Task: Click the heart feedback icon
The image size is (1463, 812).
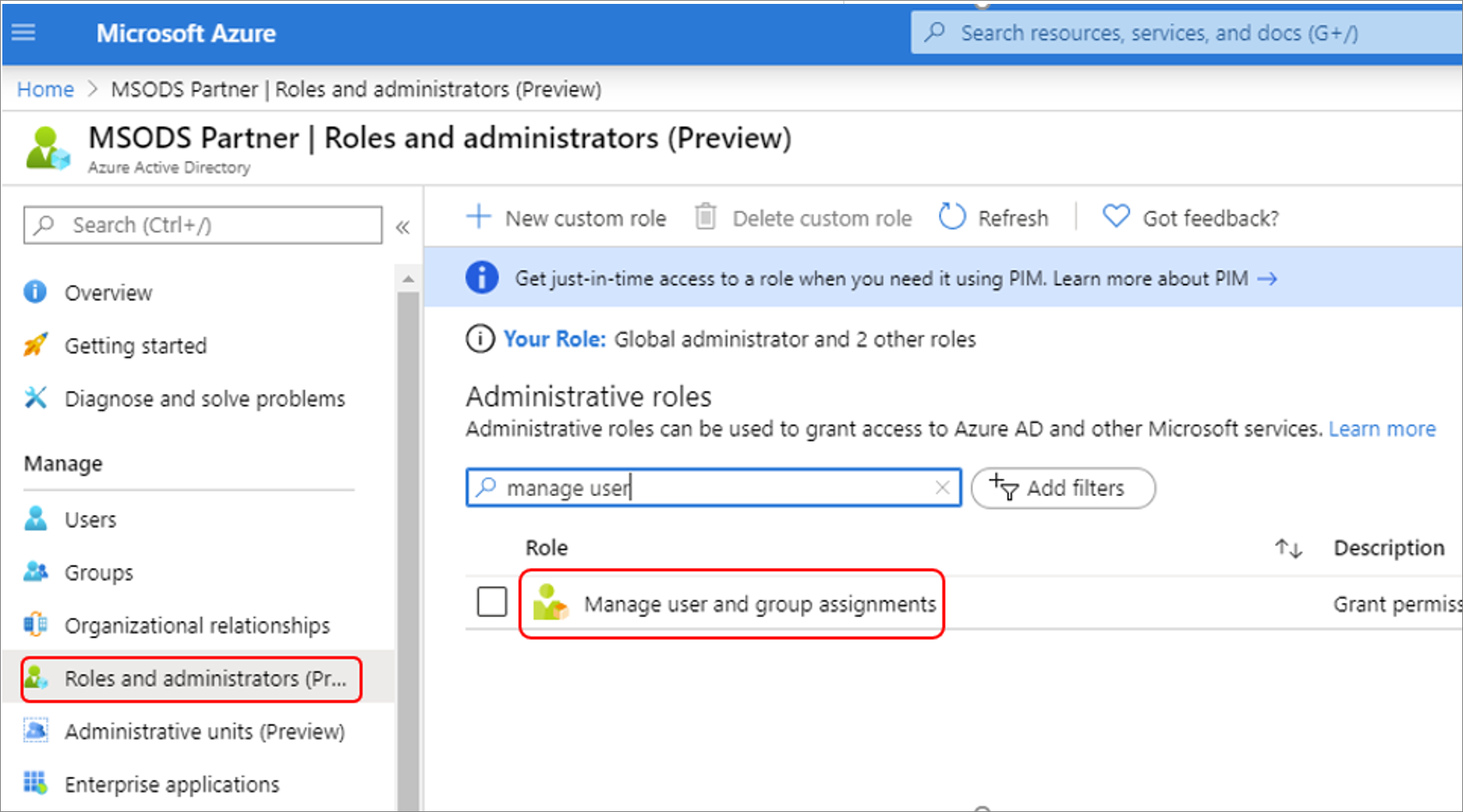Action: tap(1116, 216)
